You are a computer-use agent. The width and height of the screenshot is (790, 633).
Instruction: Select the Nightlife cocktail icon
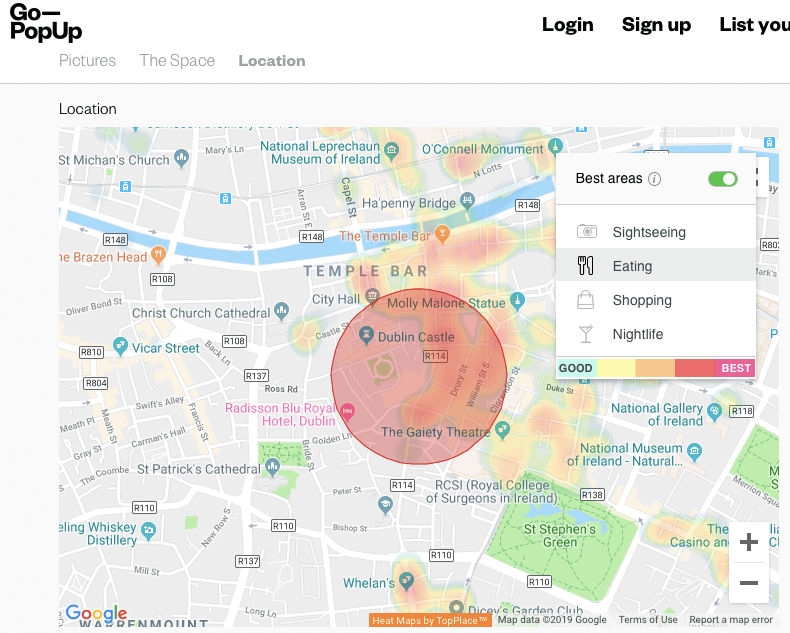coord(585,334)
